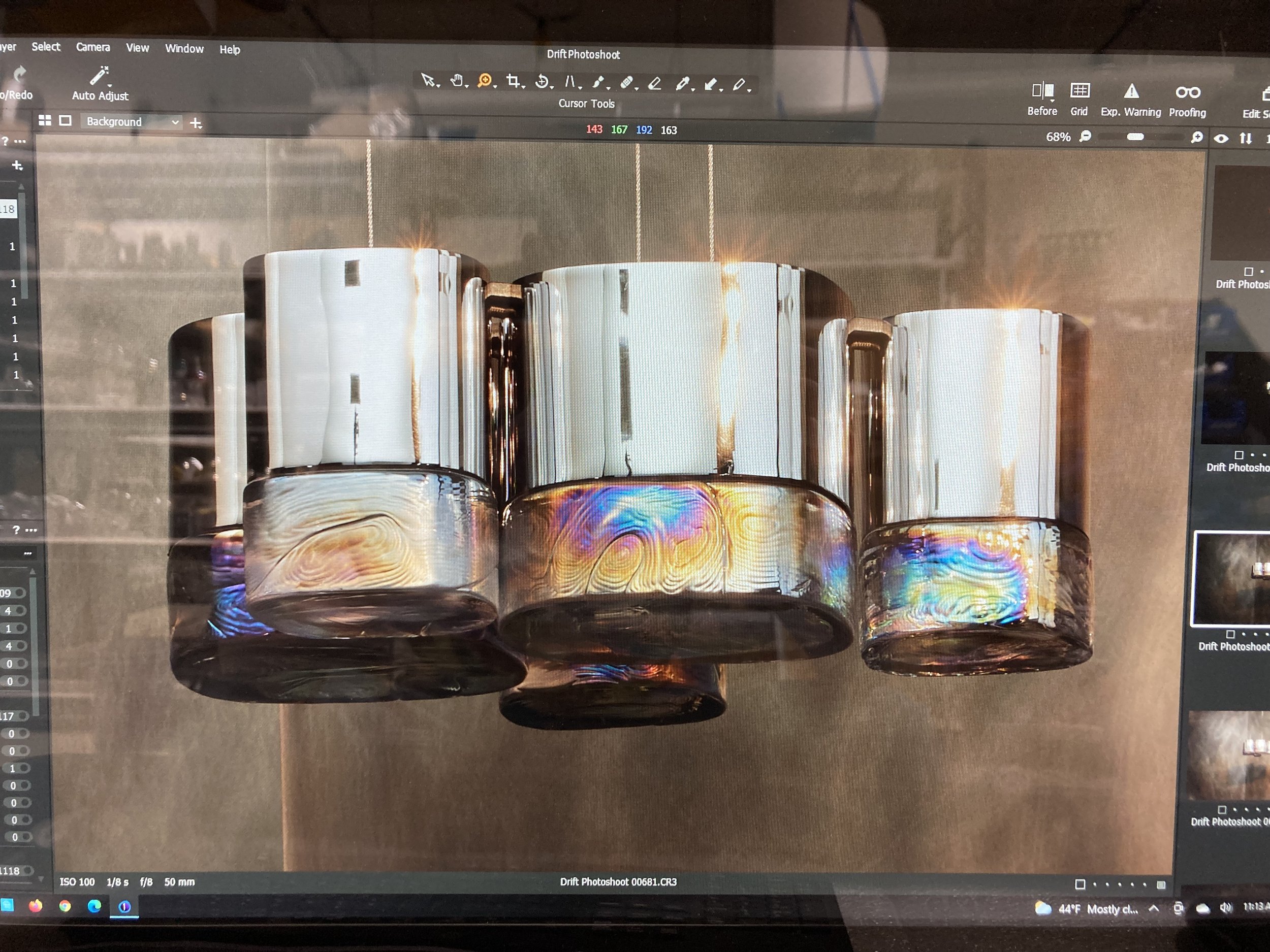The image size is (1270, 952).
Task: Click the file name Drift Photoshoot 00681.CR3
Action: coord(618,881)
